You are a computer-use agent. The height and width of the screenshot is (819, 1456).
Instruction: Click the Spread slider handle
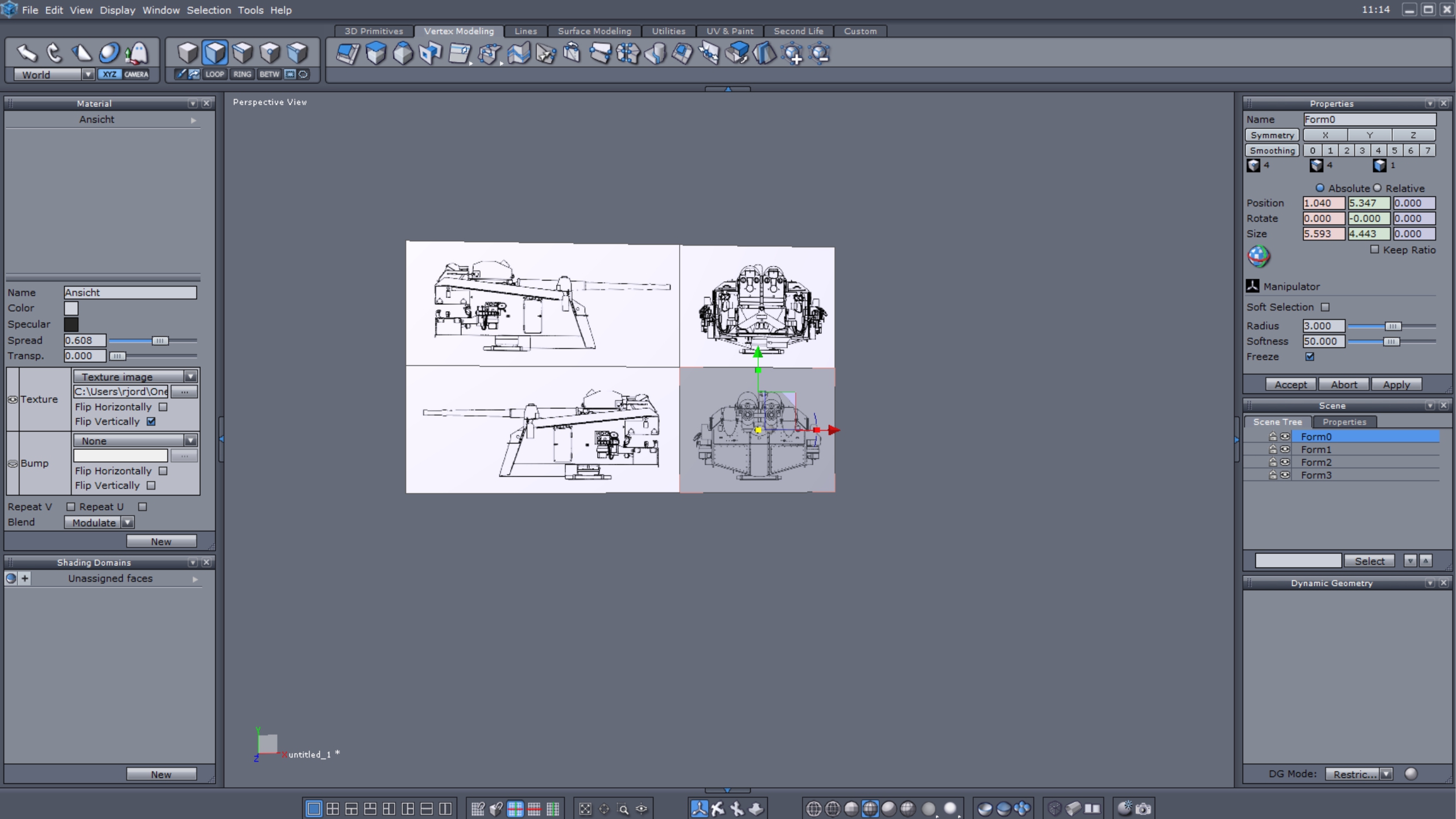[x=160, y=340]
